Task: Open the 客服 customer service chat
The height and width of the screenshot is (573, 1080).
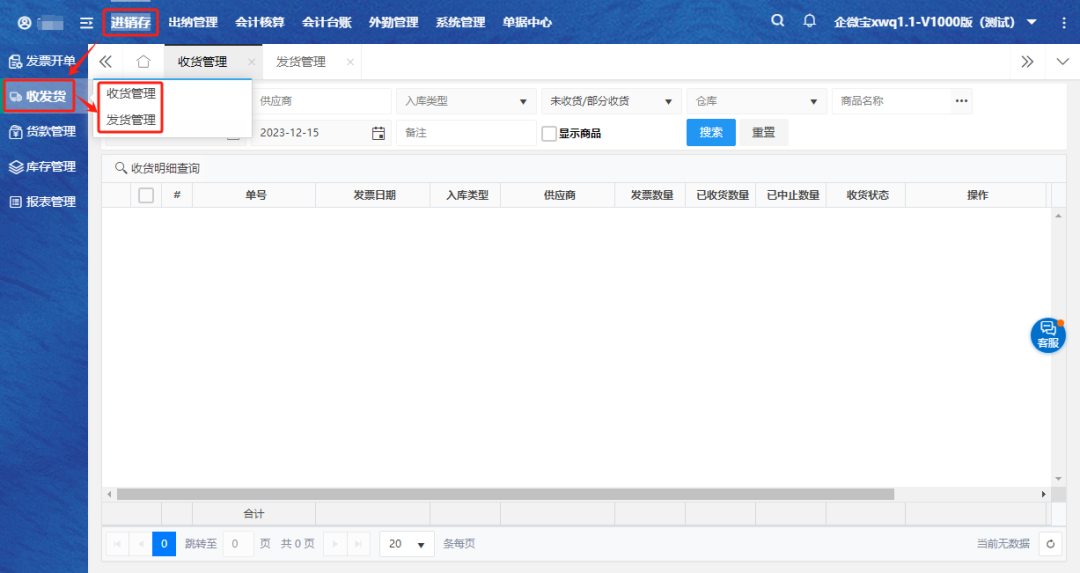Action: pyautogui.click(x=1047, y=335)
